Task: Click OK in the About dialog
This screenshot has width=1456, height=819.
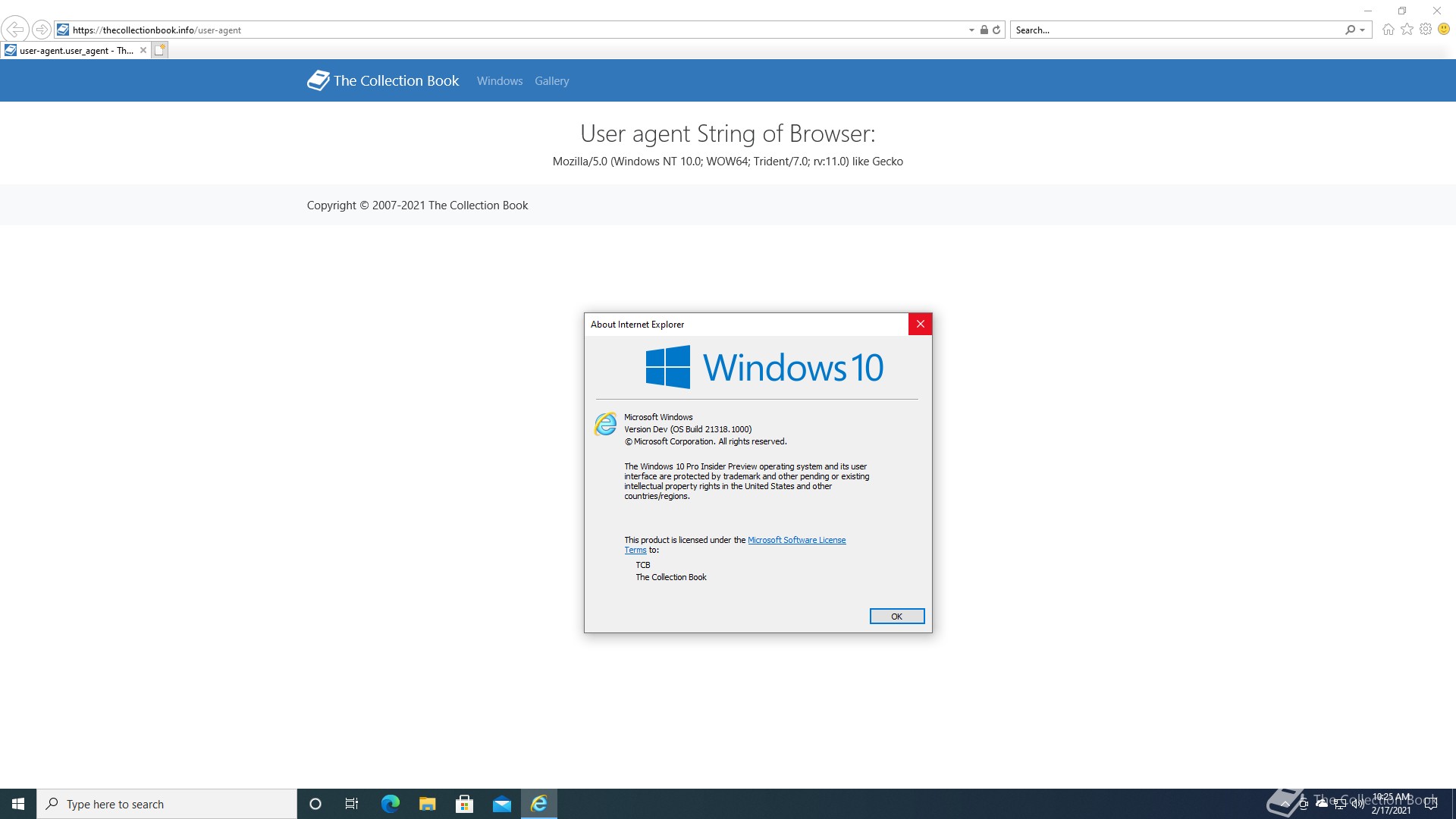Action: point(897,617)
